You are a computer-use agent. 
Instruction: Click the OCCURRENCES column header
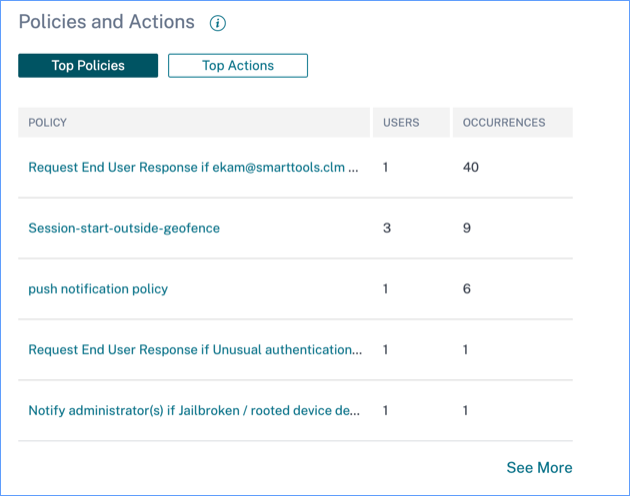[504, 123]
